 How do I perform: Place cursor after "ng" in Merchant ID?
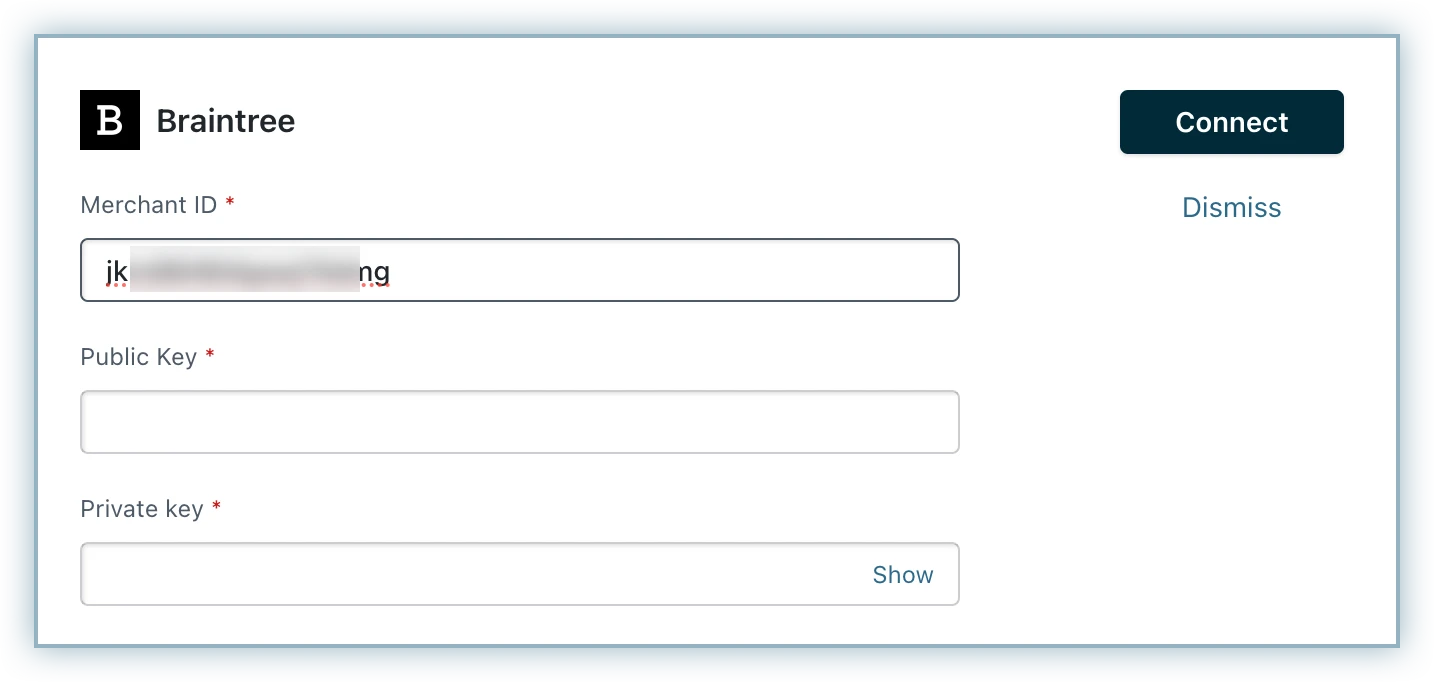(391, 270)
